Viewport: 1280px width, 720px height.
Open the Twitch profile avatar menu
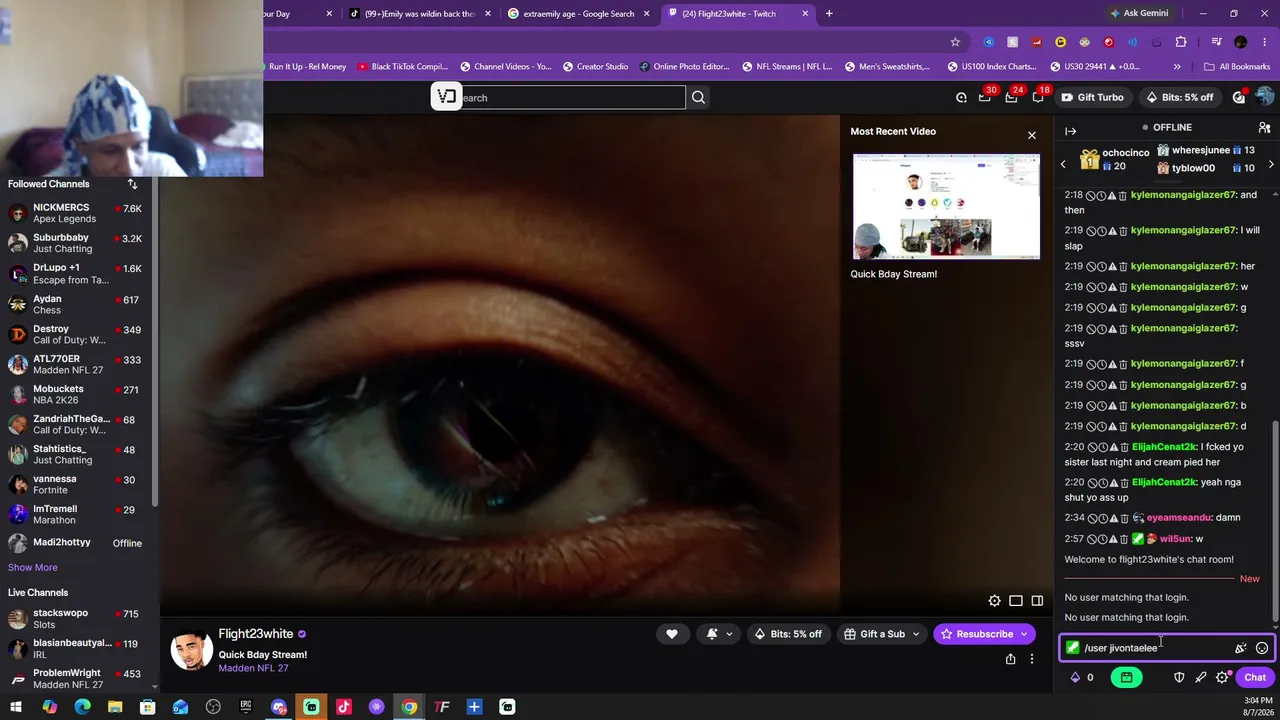(x=1264, y=97)
